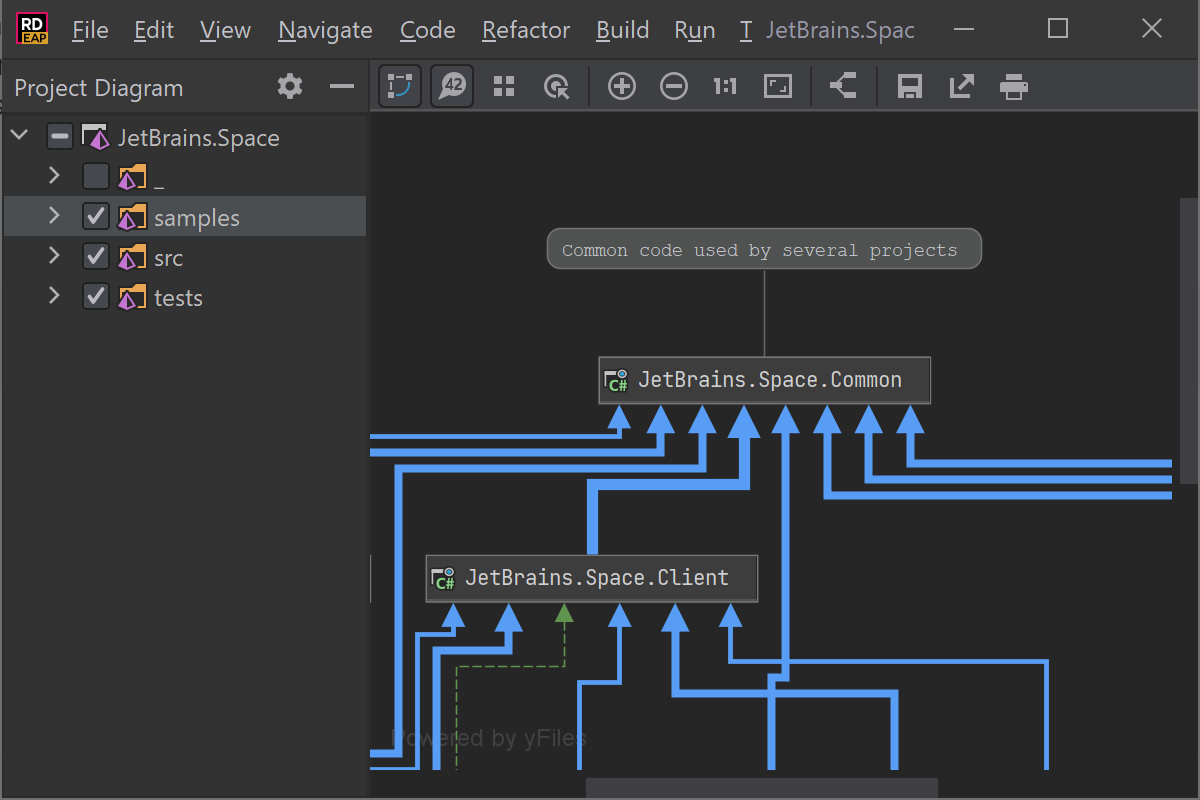
Task: Open the Edit menu
Action: [x=154, y=30]
